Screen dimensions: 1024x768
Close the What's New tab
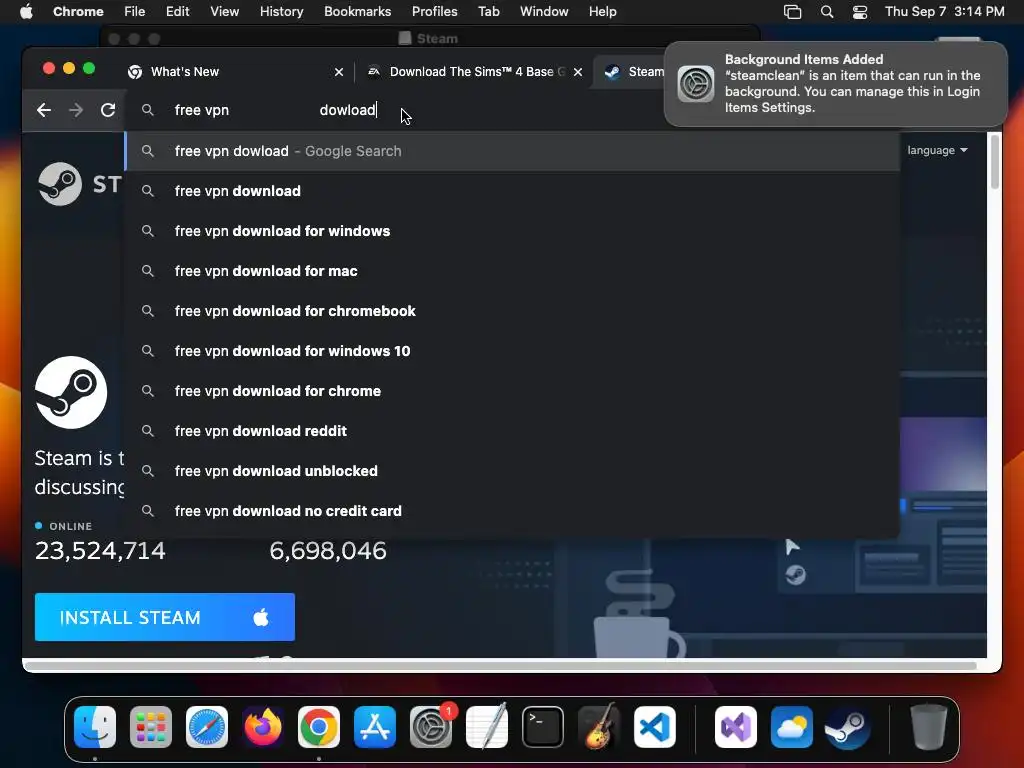pos(339,72)
